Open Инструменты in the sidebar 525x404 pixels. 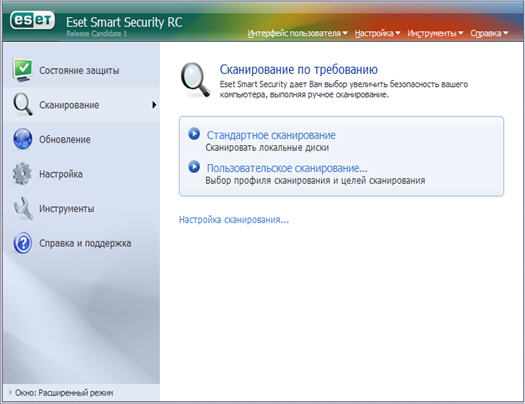tap(67, 209)
